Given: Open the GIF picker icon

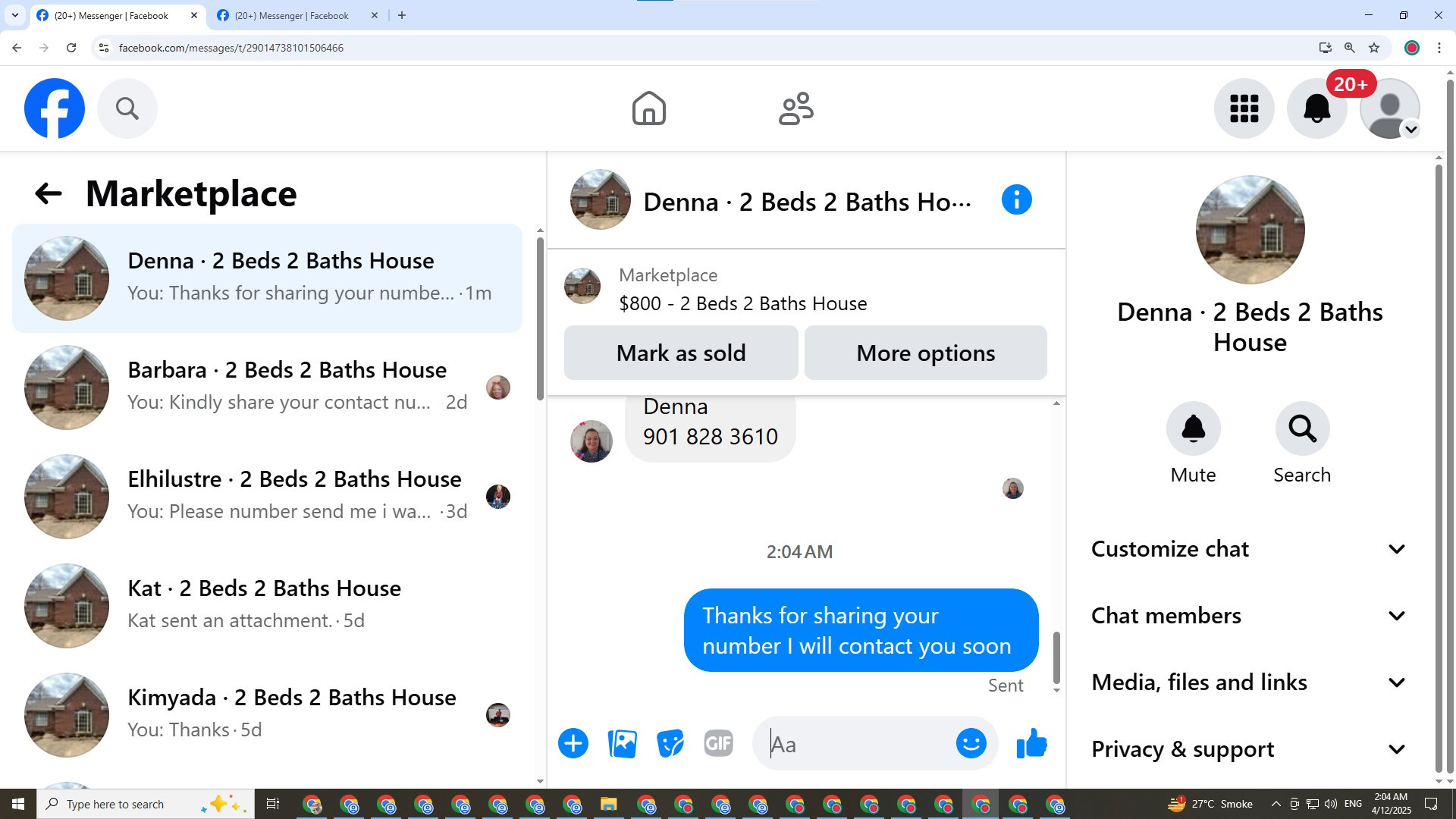Looking at the screenshot, I should 719,743.
